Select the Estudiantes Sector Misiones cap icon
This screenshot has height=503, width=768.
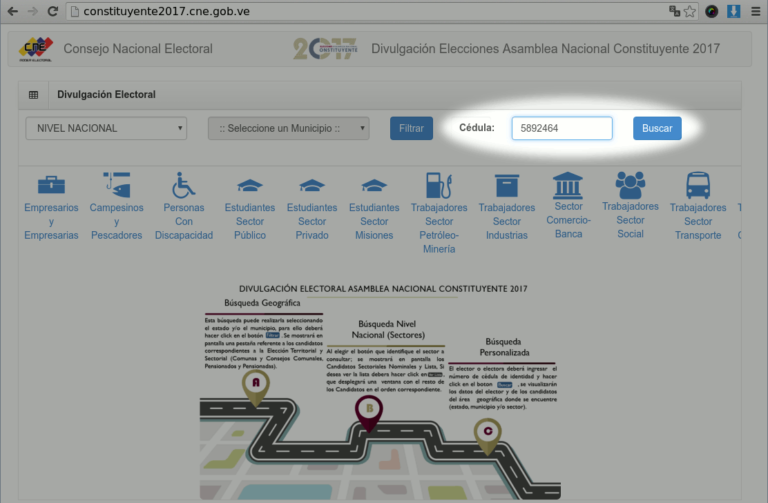pyautogui.click(x=374, y=185)
